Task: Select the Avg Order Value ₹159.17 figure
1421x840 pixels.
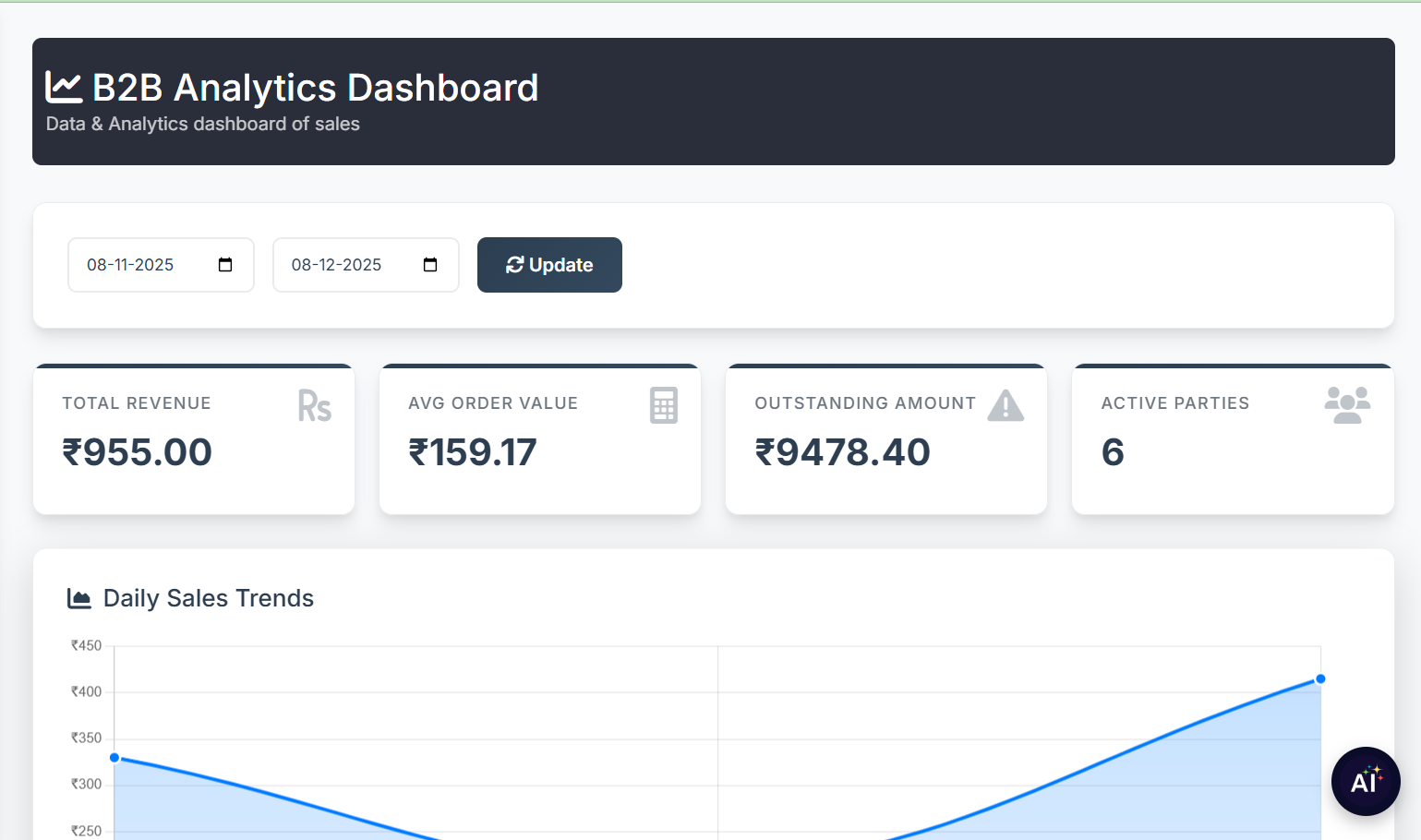Action: (473, 452)
